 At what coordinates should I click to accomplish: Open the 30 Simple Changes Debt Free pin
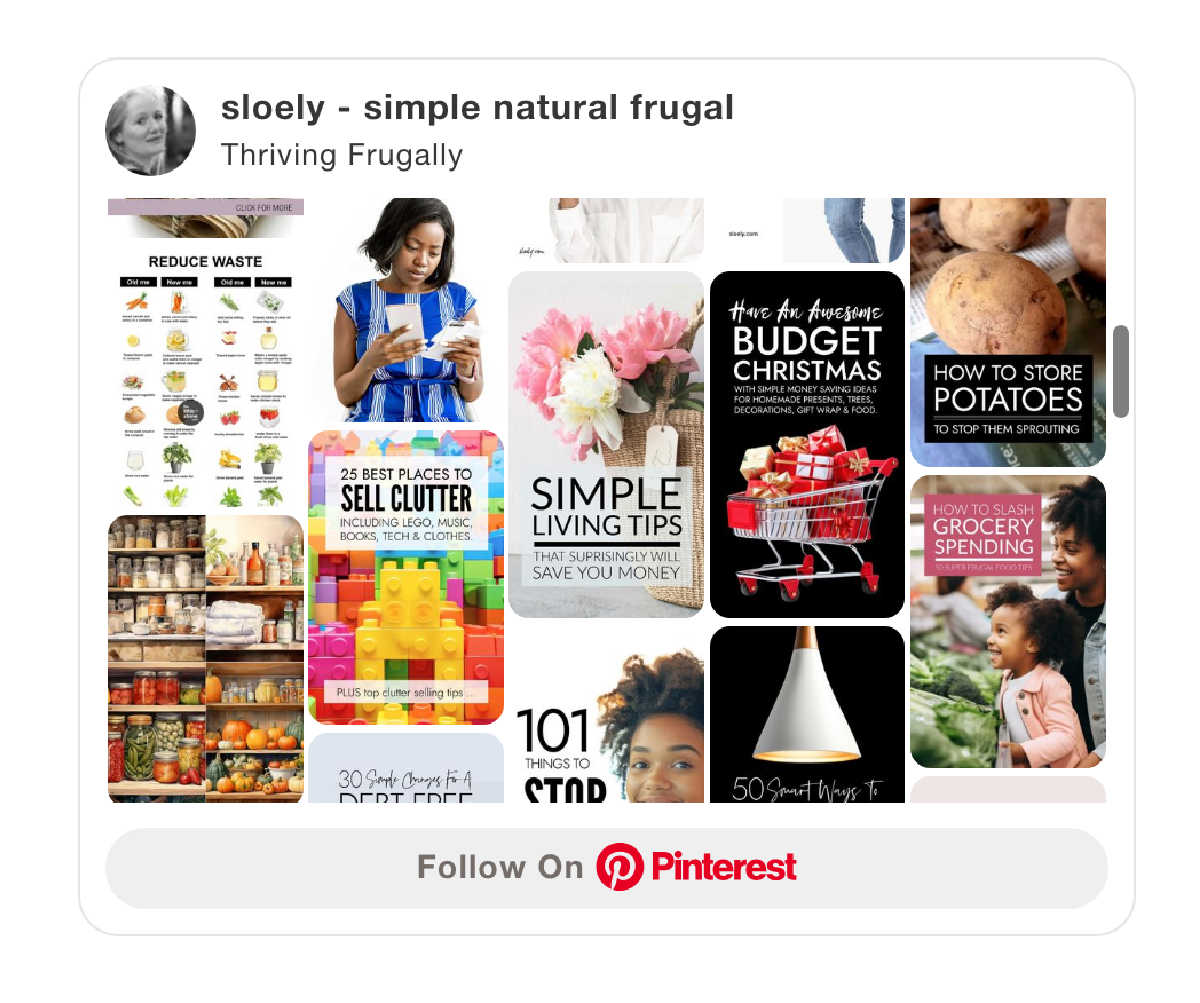(406, 767)
